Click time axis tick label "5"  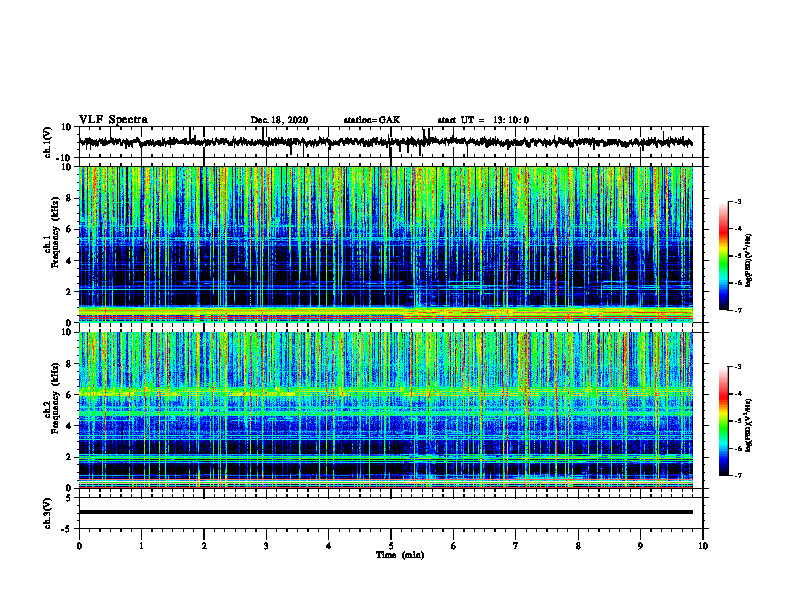tap(391, 546)
